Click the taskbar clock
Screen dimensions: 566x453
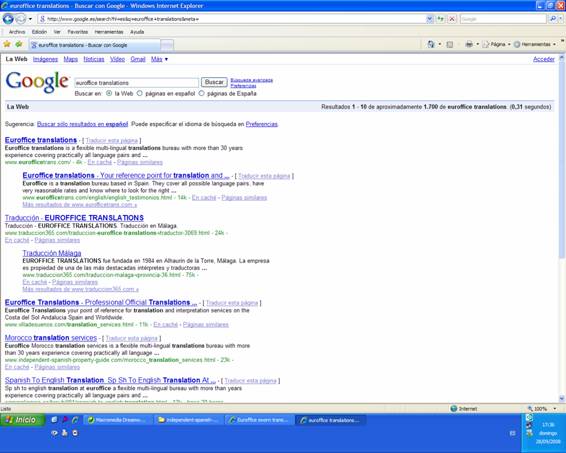click(548, 433)
